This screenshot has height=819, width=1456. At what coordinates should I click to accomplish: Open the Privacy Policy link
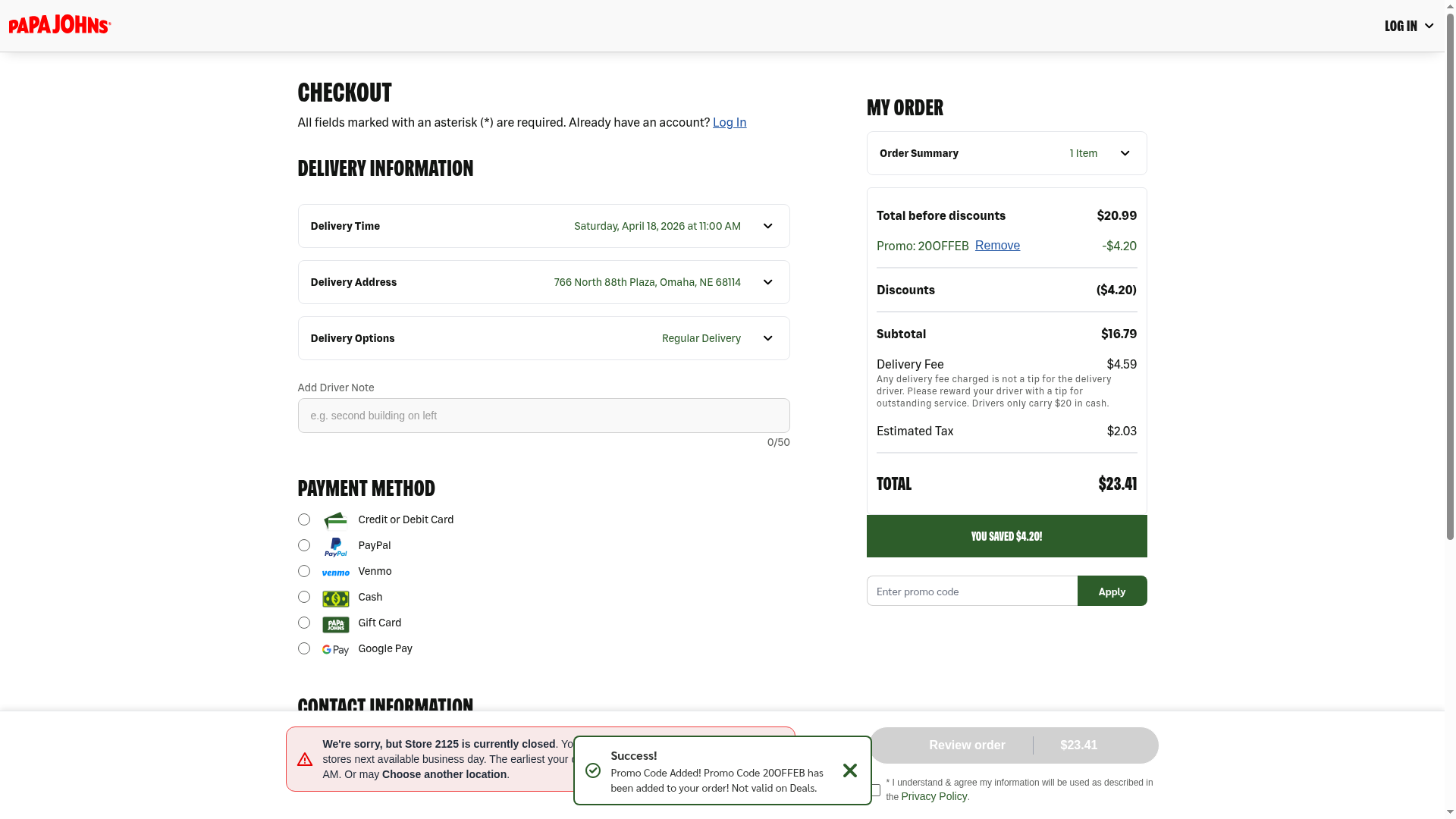[x=934, y=796]
